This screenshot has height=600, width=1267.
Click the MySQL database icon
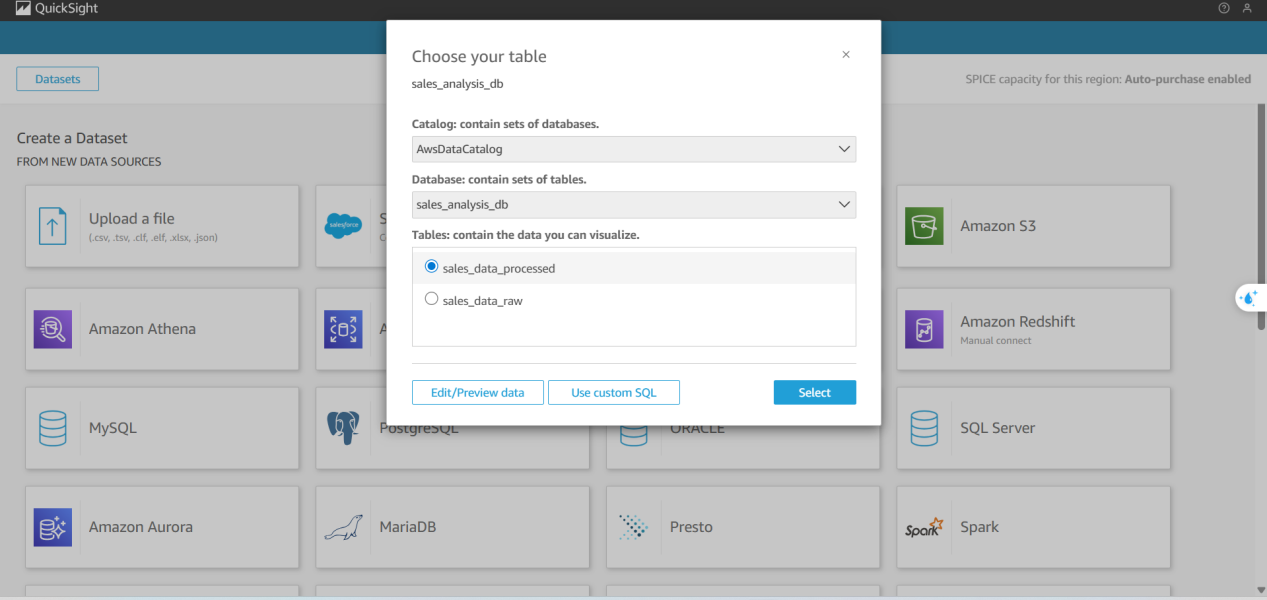(x=53, y=428)
